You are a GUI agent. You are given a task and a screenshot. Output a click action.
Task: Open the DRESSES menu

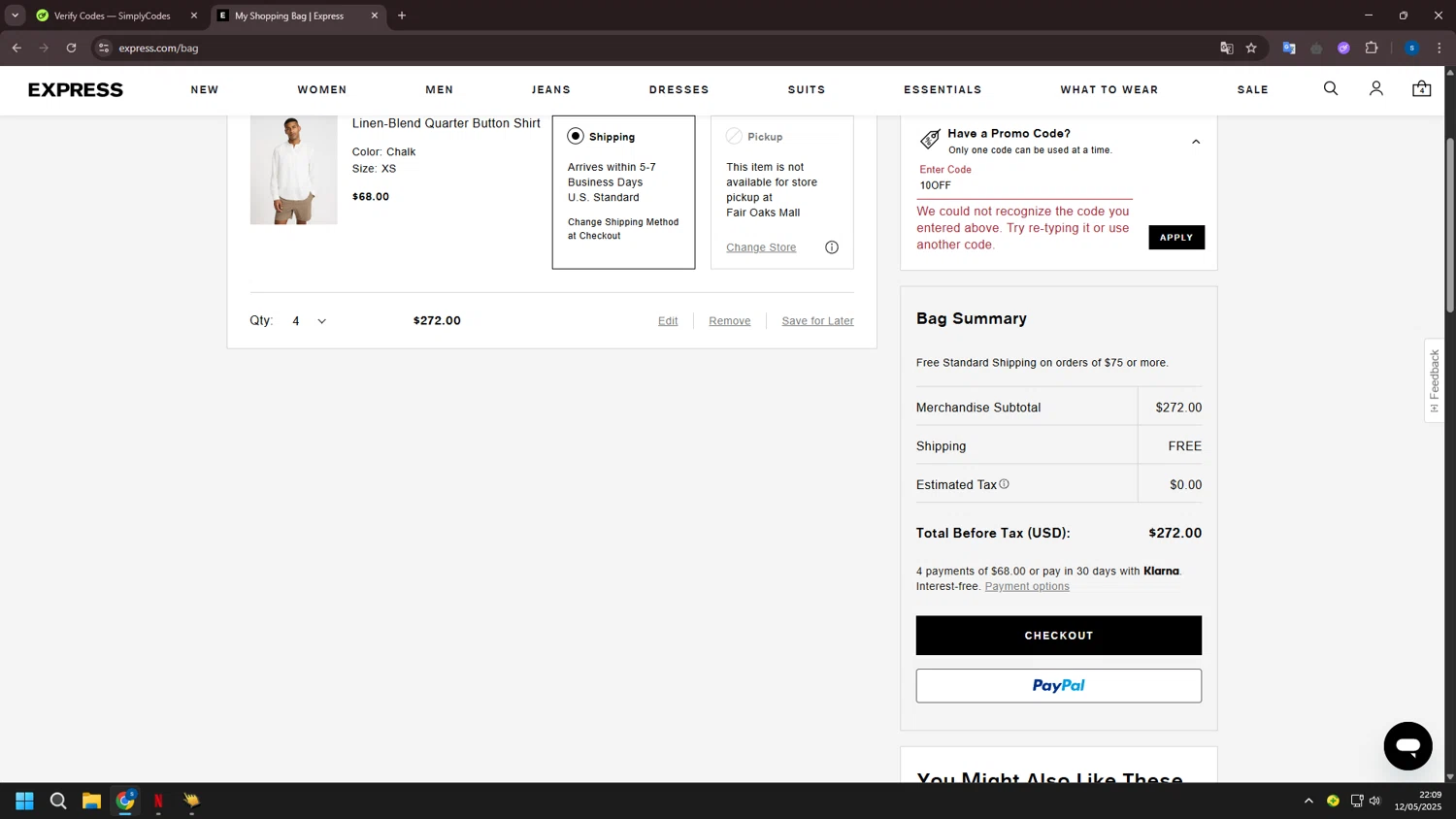(x=679, y=89)
